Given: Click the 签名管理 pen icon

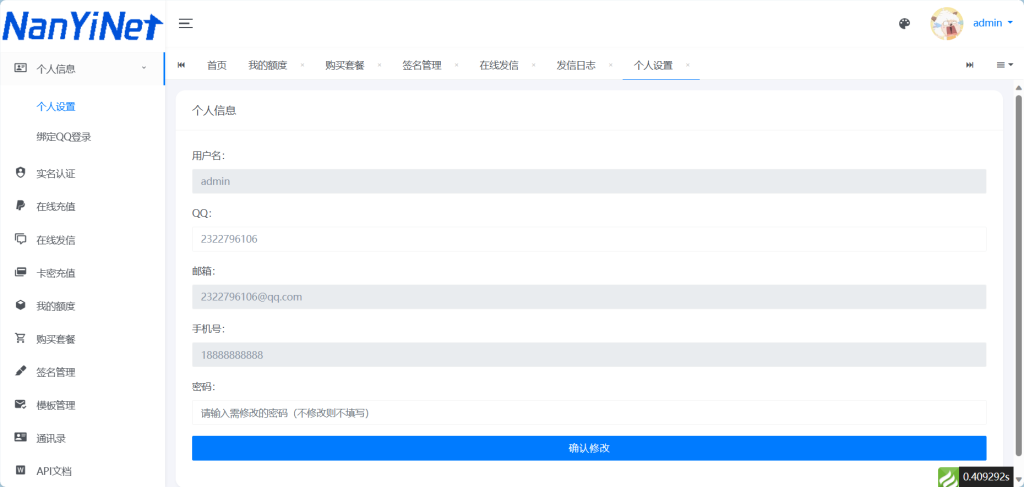Looking at the screenshot, I should pyautogui.click(x=20, y=371).
